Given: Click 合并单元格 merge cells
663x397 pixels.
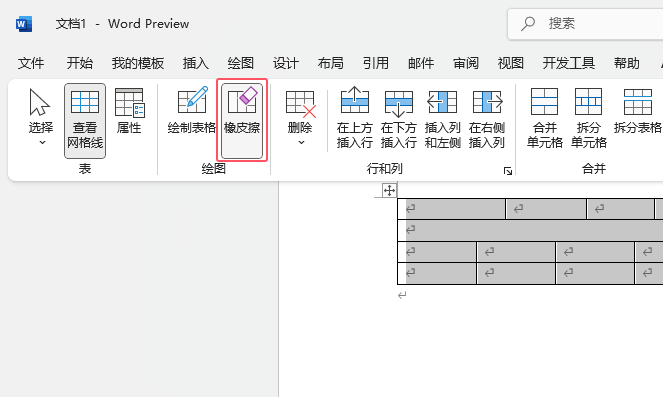Looking at the screenshot, I should 545,117.
